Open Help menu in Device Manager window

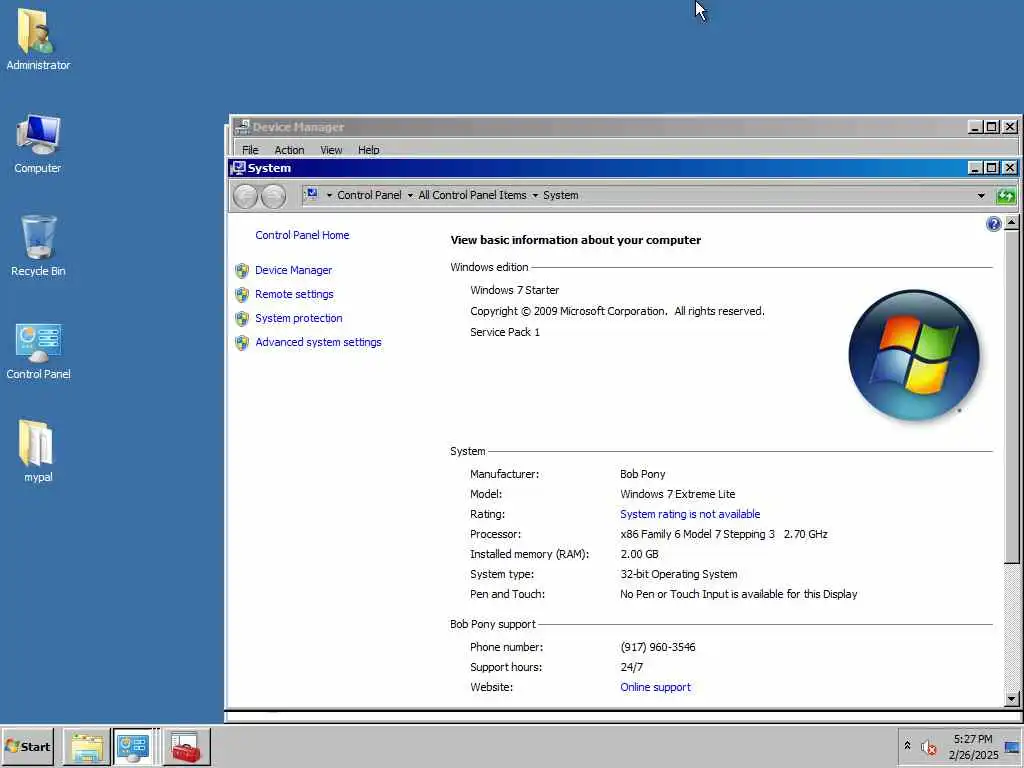coord(368,150)
